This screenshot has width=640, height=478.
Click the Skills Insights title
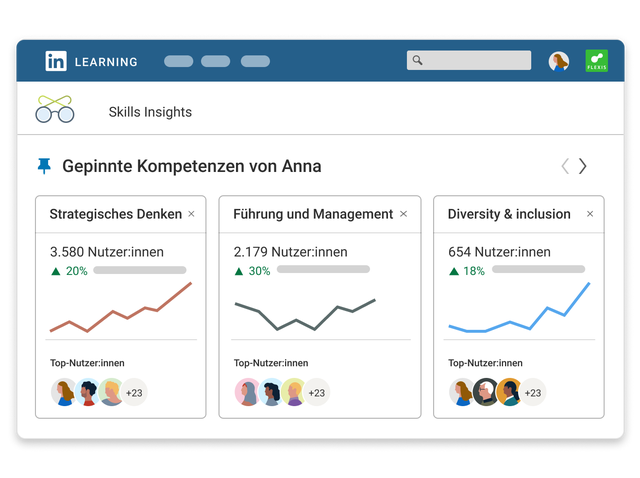pyautogui.click(x=150, y=112)
